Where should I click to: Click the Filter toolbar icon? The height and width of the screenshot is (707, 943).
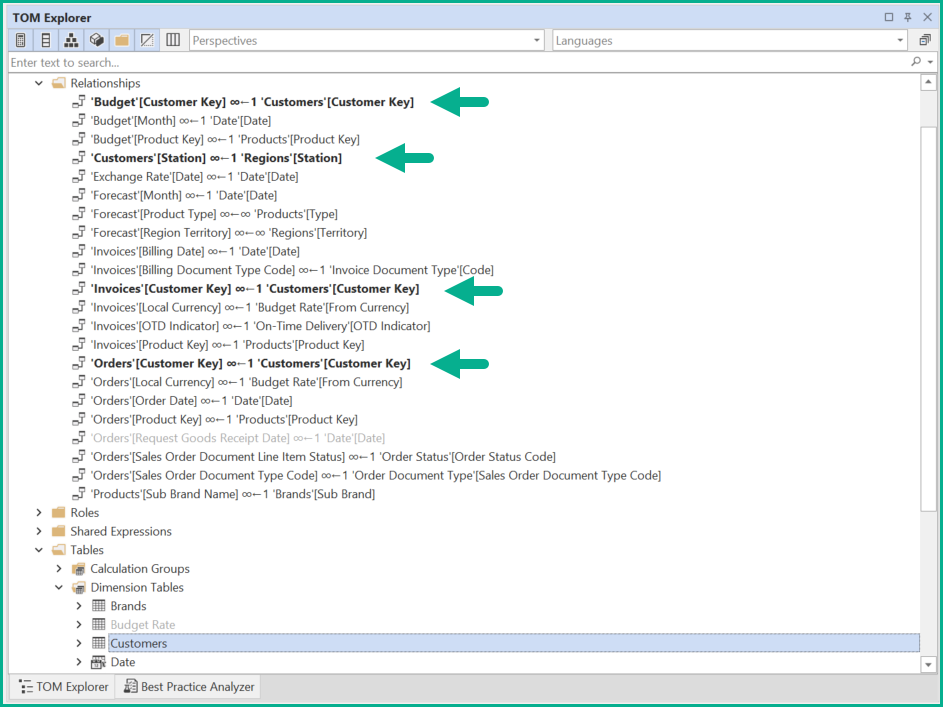click(147, 40)
